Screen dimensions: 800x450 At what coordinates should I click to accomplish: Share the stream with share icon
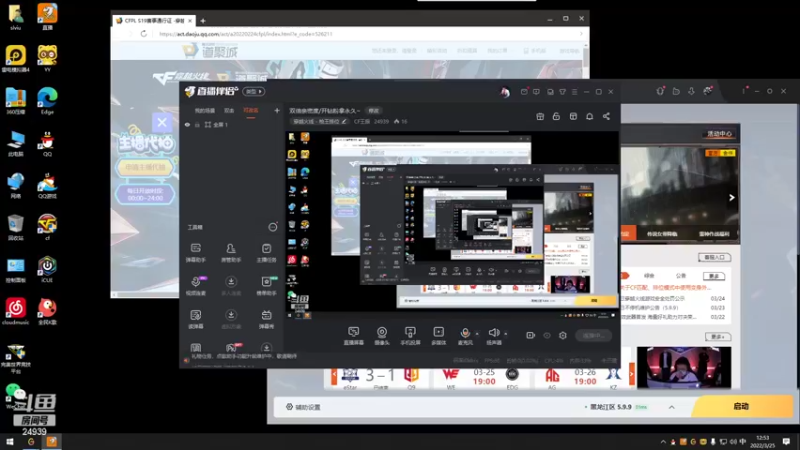click(606, 116)
